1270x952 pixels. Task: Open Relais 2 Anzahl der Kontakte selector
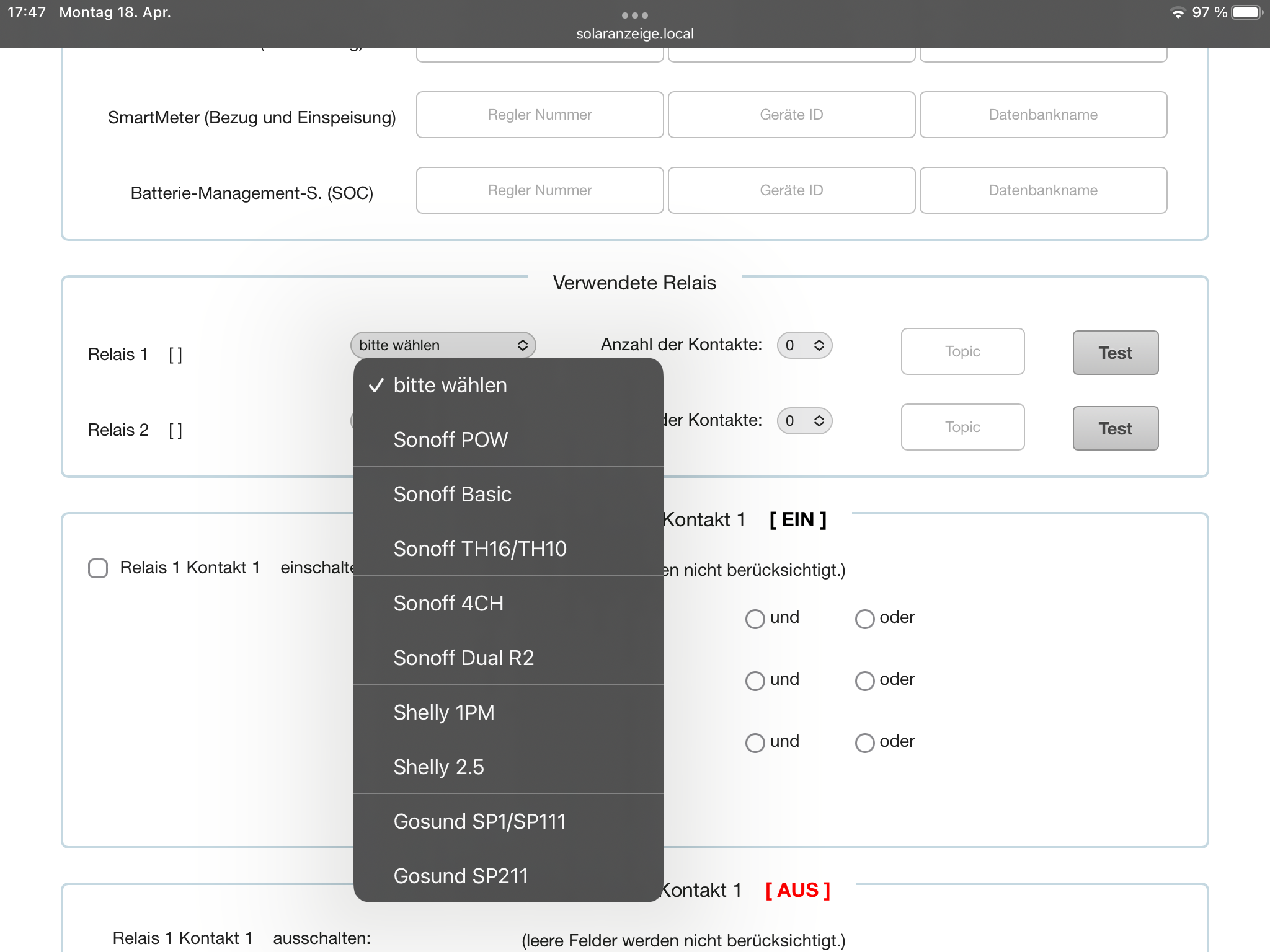(804, 421)
